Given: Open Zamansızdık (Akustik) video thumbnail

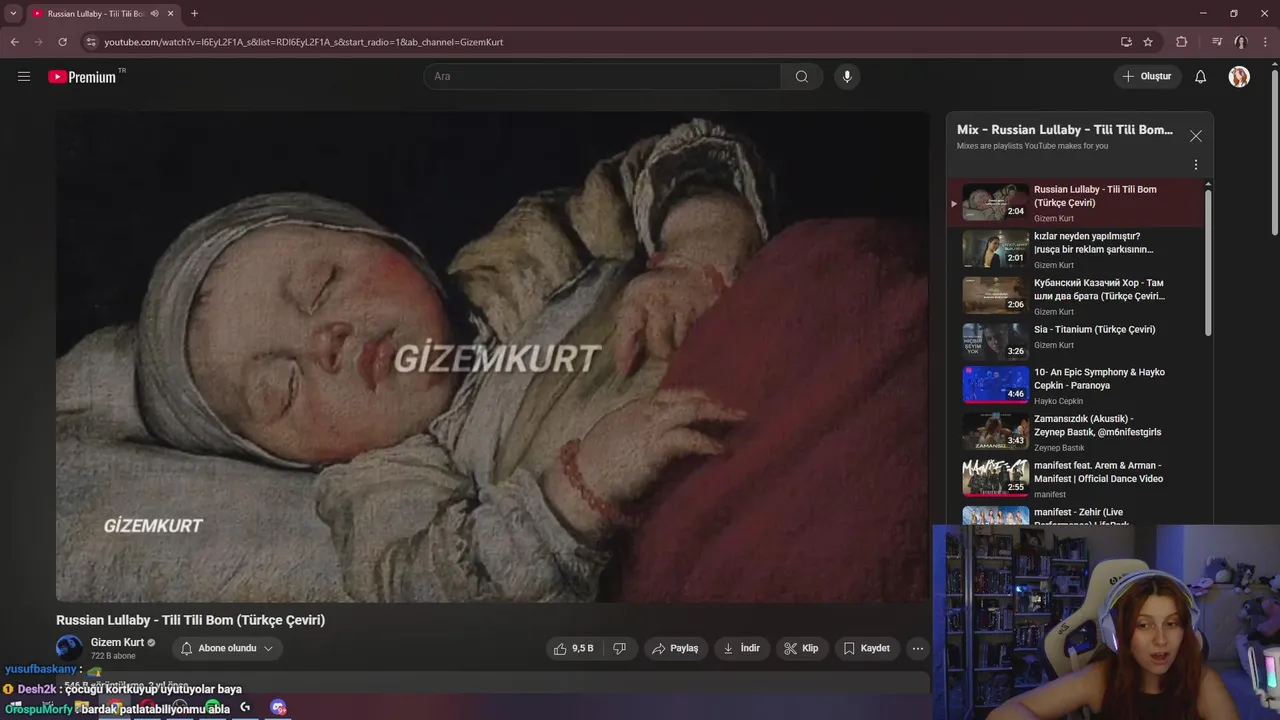Looking at the screenshot, I should point(996,432).
